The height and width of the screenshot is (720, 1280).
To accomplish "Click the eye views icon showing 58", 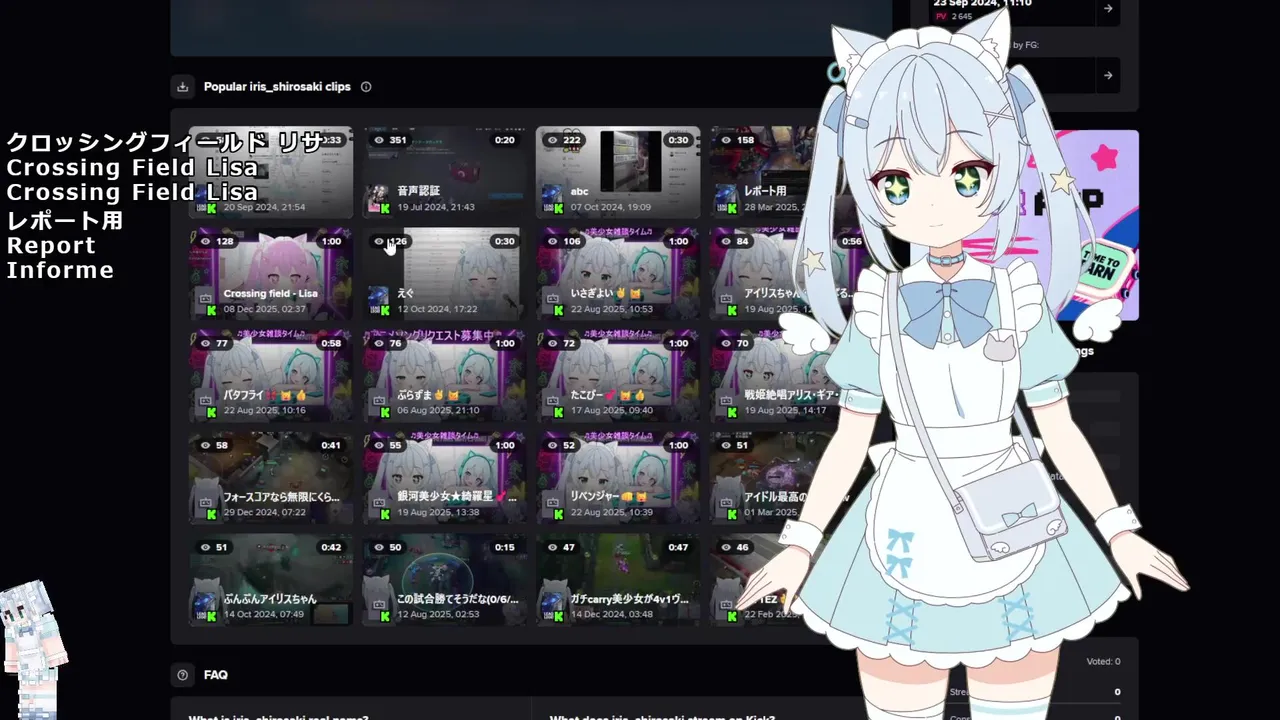I will coord(205,445).
